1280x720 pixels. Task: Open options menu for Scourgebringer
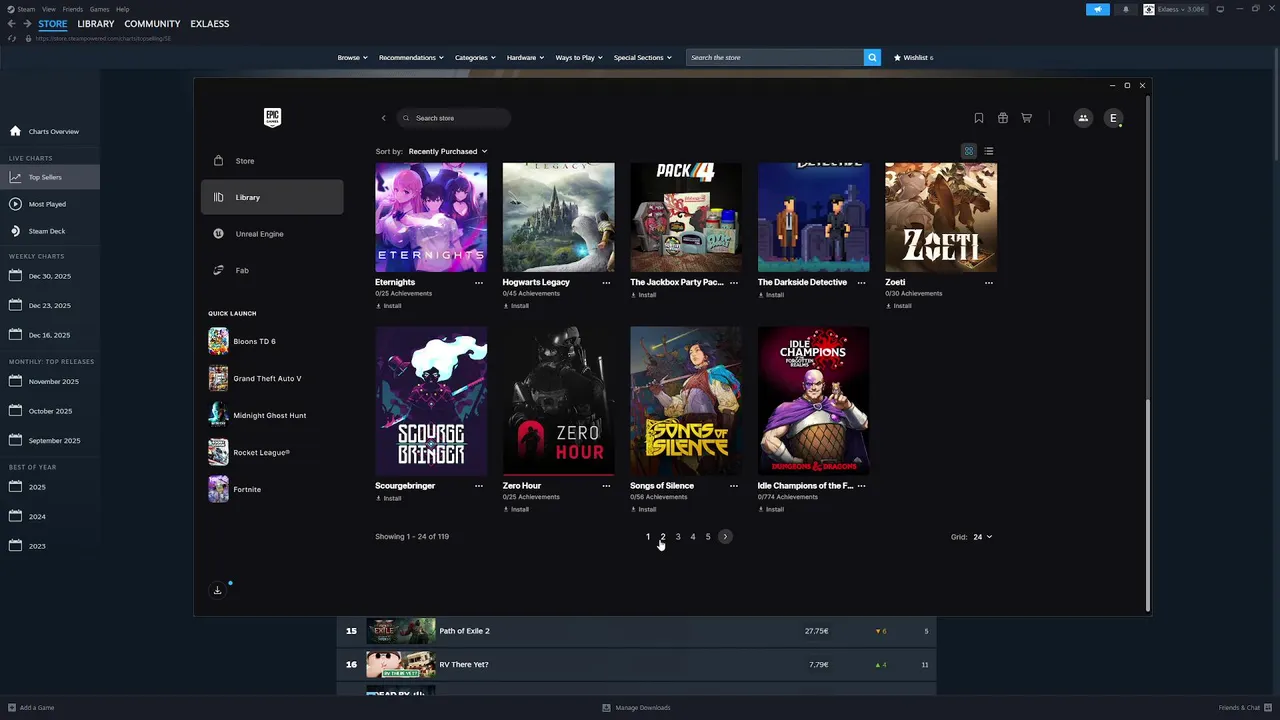click(479, 486)
